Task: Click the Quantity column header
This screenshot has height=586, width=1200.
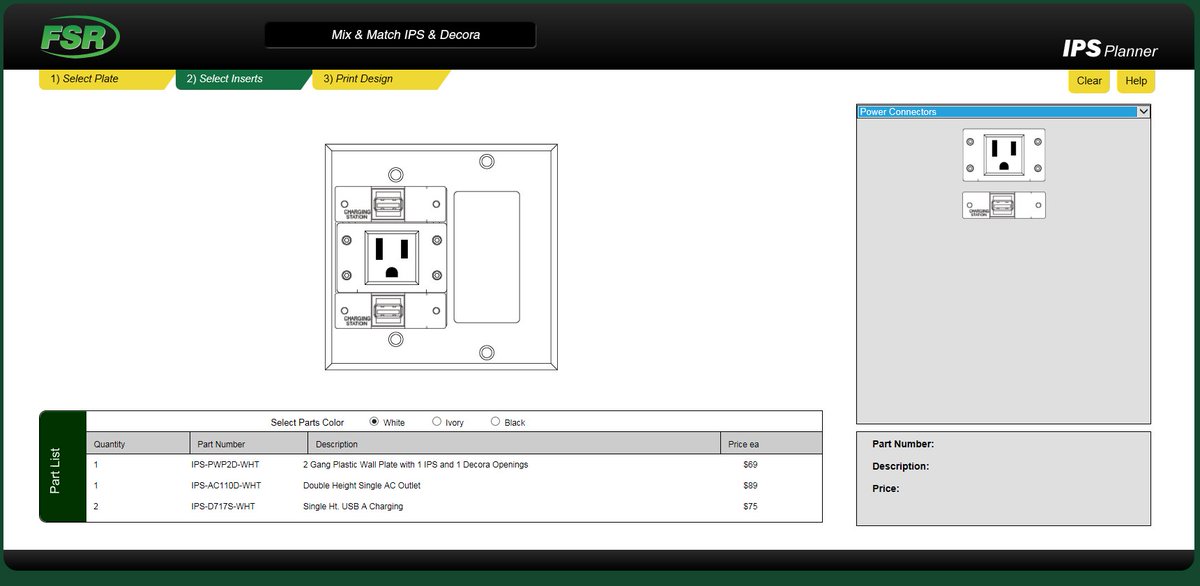Action: [138, 444]
